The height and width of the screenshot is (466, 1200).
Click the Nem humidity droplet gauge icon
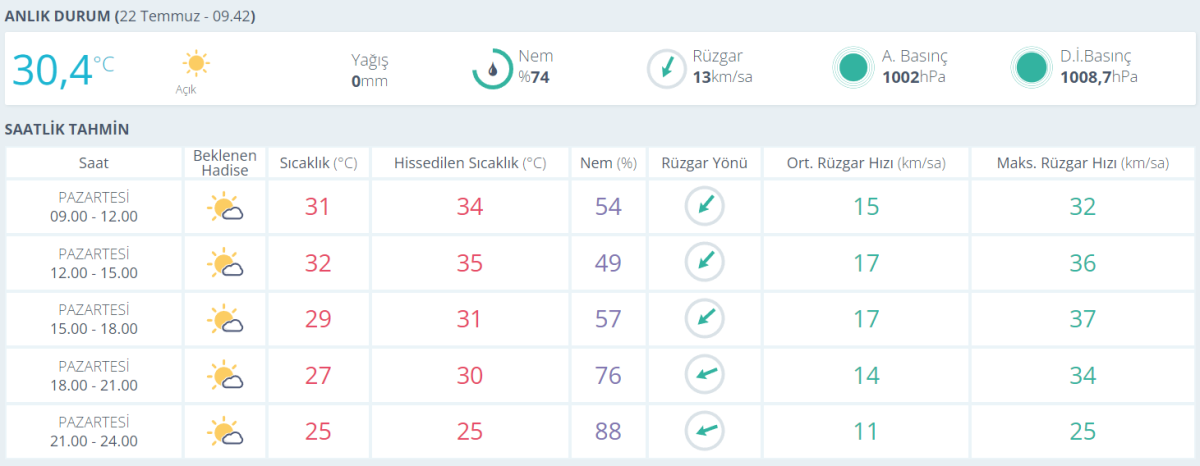[x=492, y=68]
